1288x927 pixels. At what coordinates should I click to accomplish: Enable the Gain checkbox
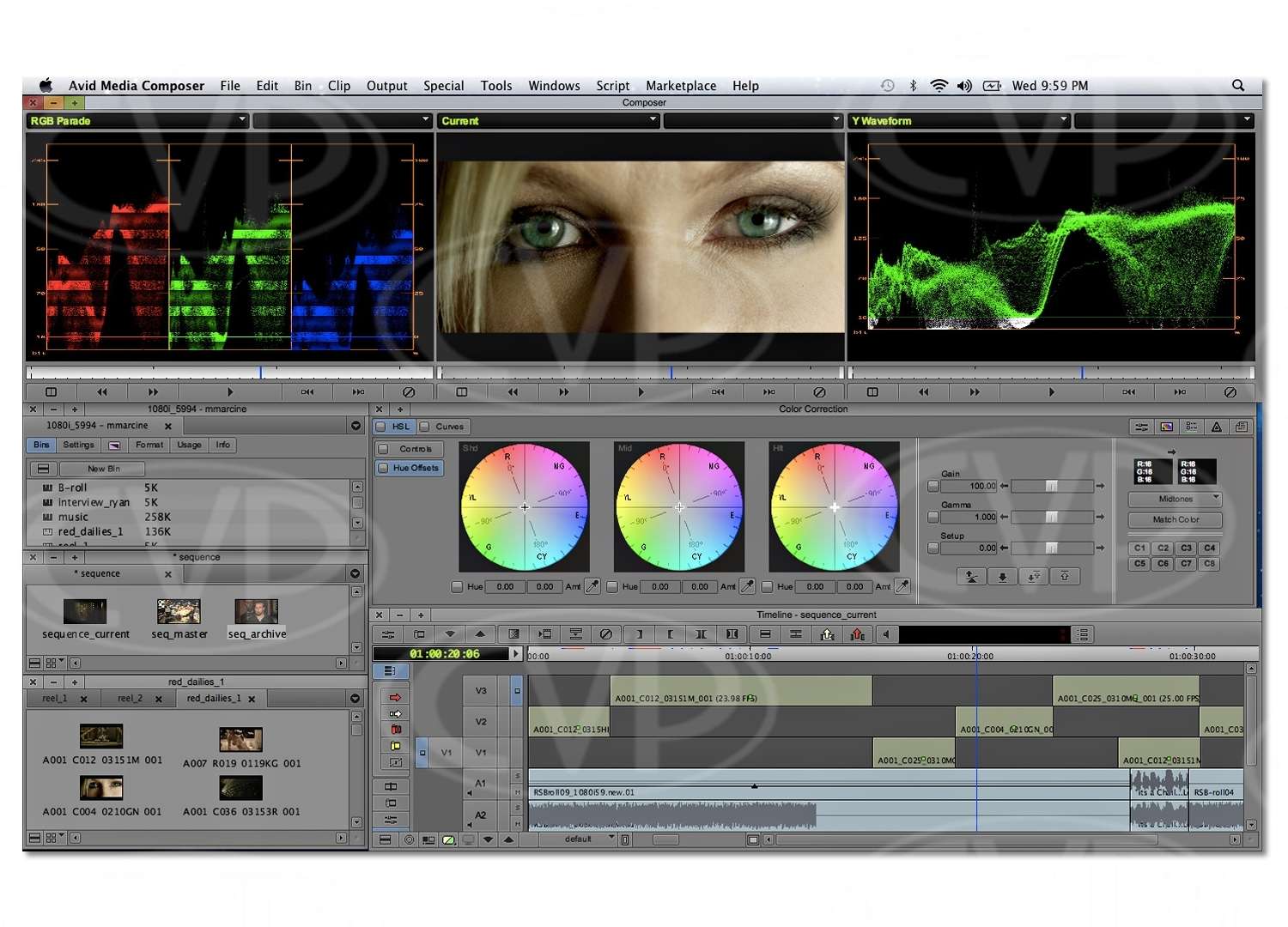(x=933, y=486)
